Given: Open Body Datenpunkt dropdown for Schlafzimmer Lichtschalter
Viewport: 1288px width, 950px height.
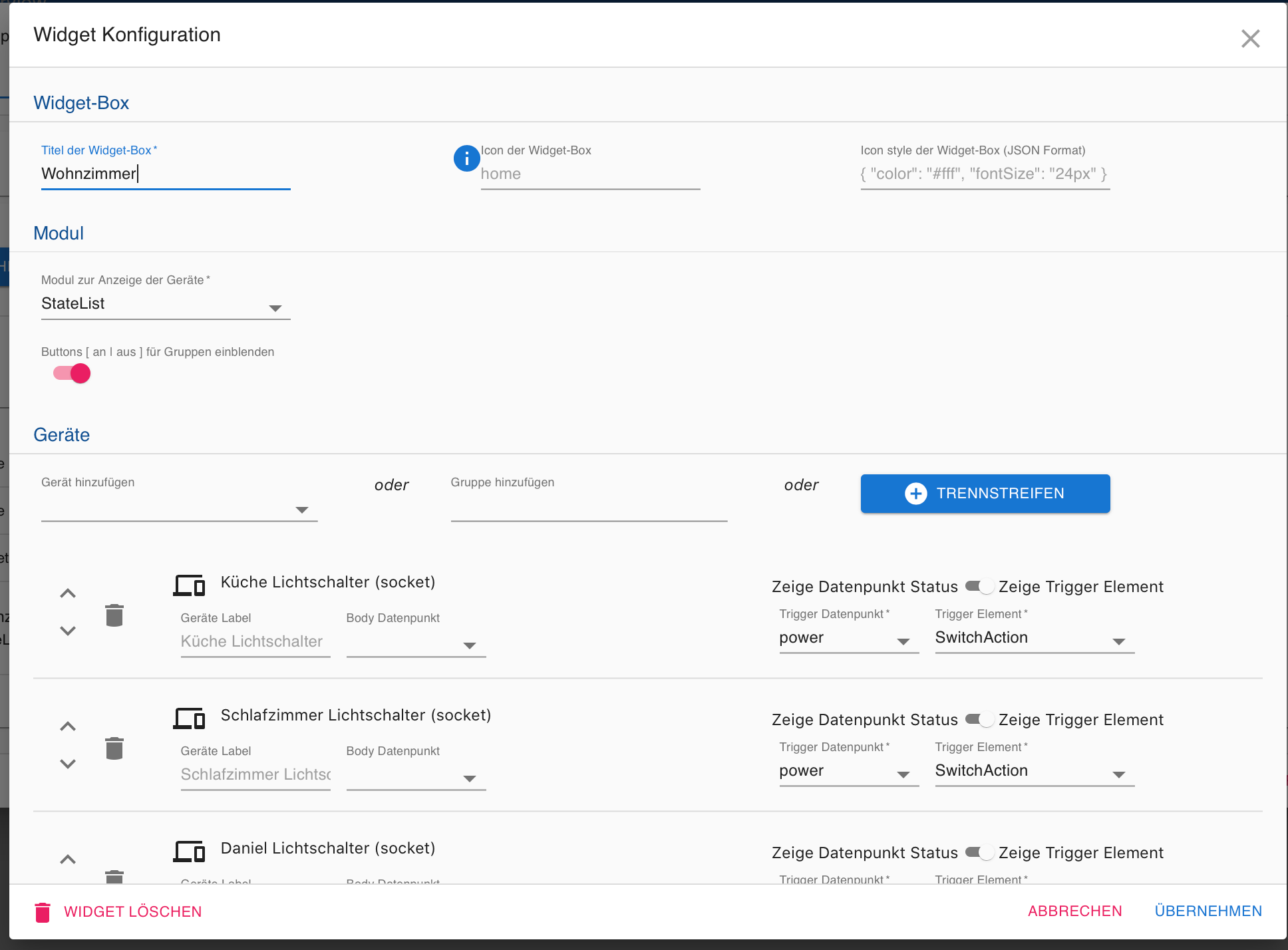Looking at the screenshot, I should tap(416, 776).
